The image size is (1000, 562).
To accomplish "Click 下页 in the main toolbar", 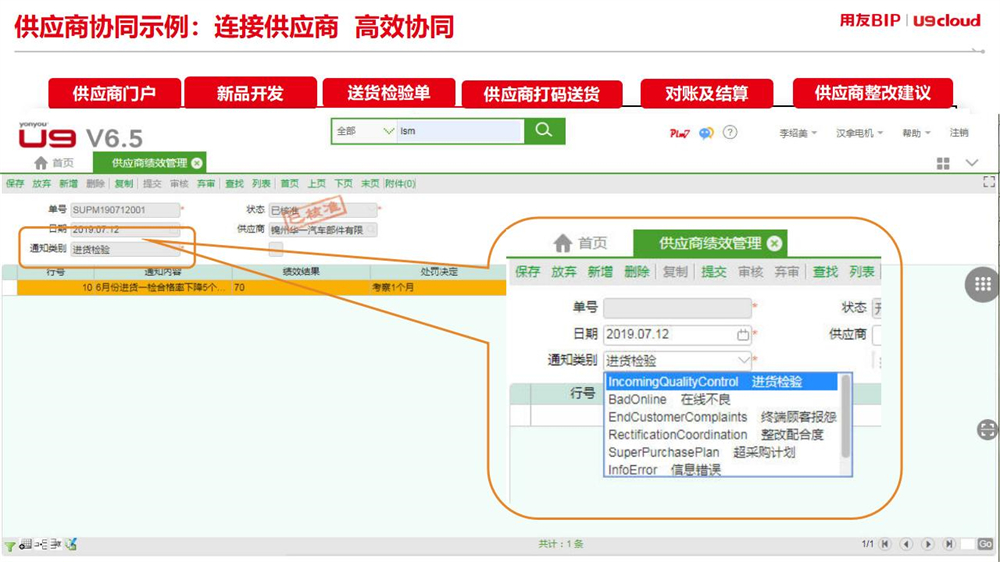I will coord(343,184).
